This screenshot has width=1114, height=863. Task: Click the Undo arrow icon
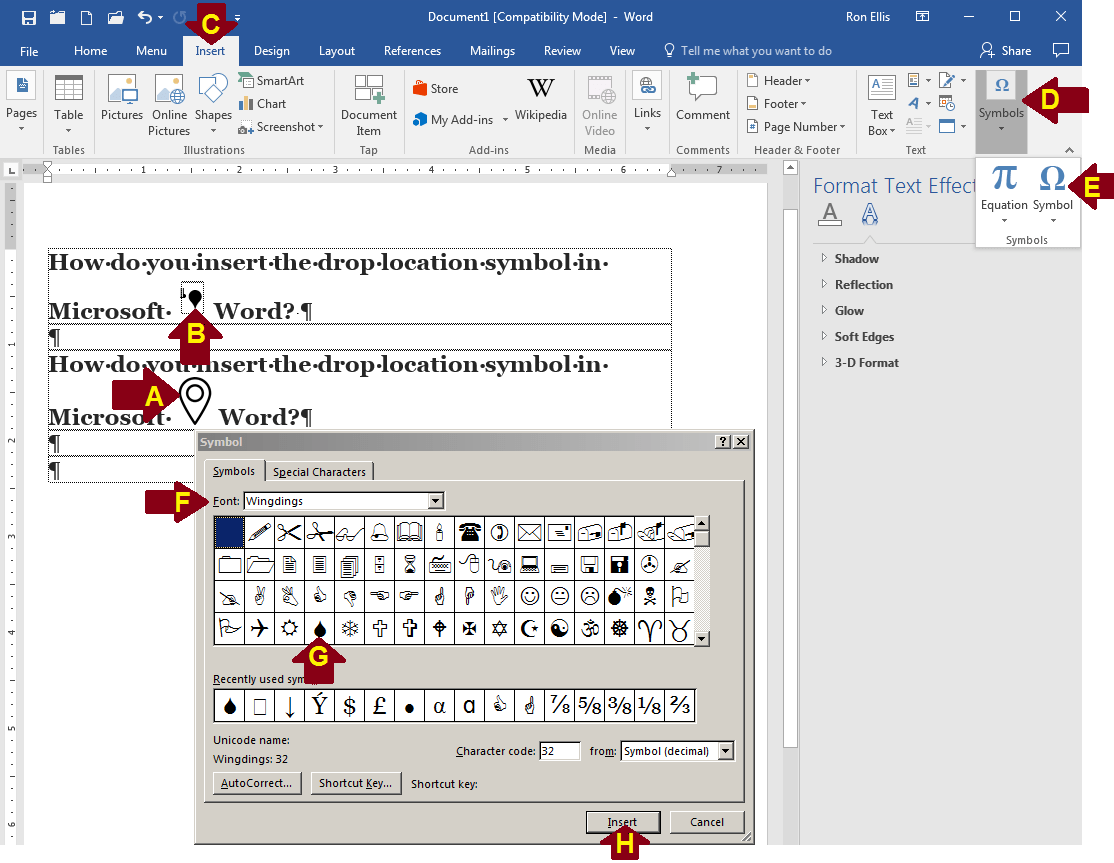pyautogui.click(x=145, y=17)
